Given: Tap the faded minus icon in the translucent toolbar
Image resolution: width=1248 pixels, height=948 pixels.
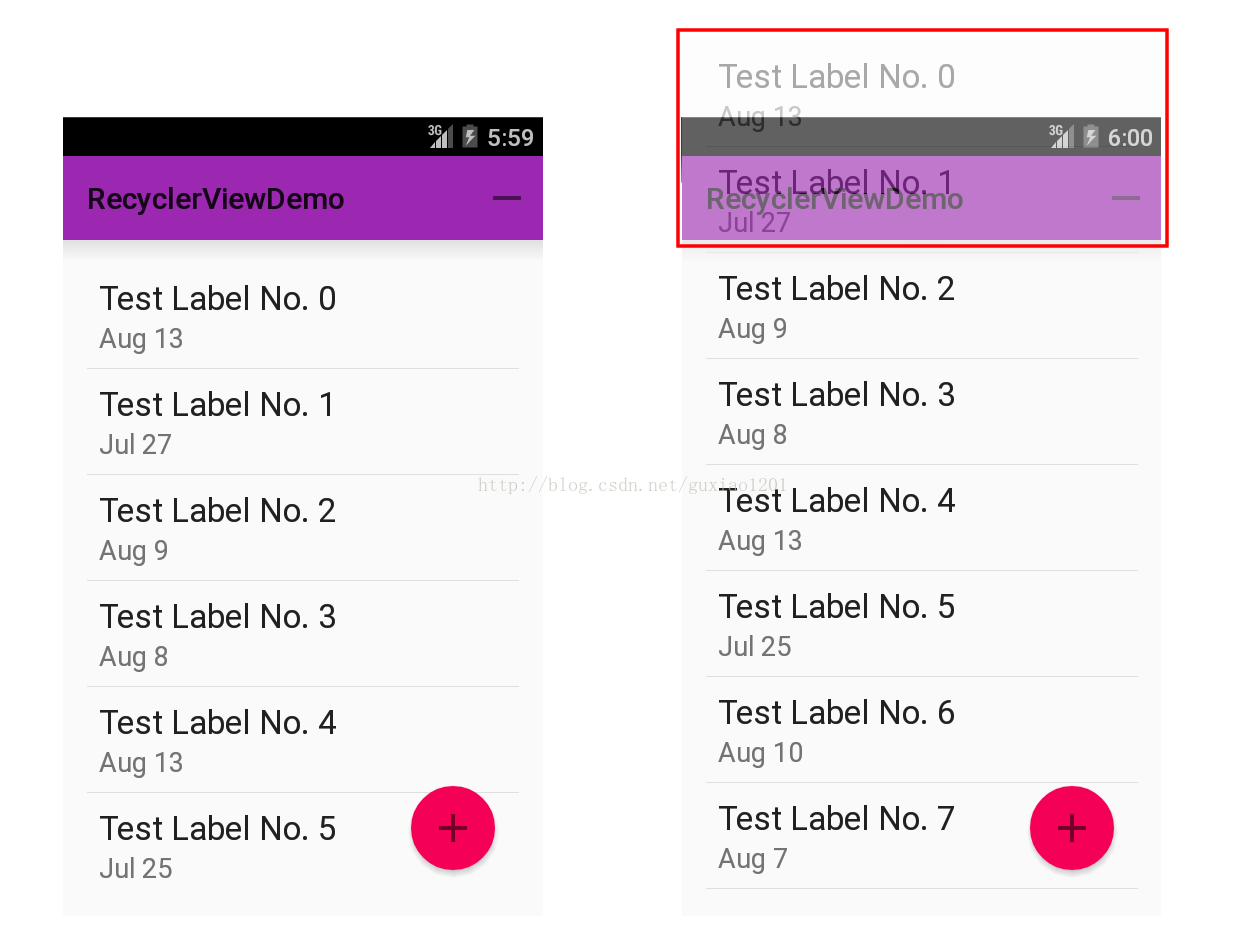Looking at the screenshot, I should tap(1125, 198).
